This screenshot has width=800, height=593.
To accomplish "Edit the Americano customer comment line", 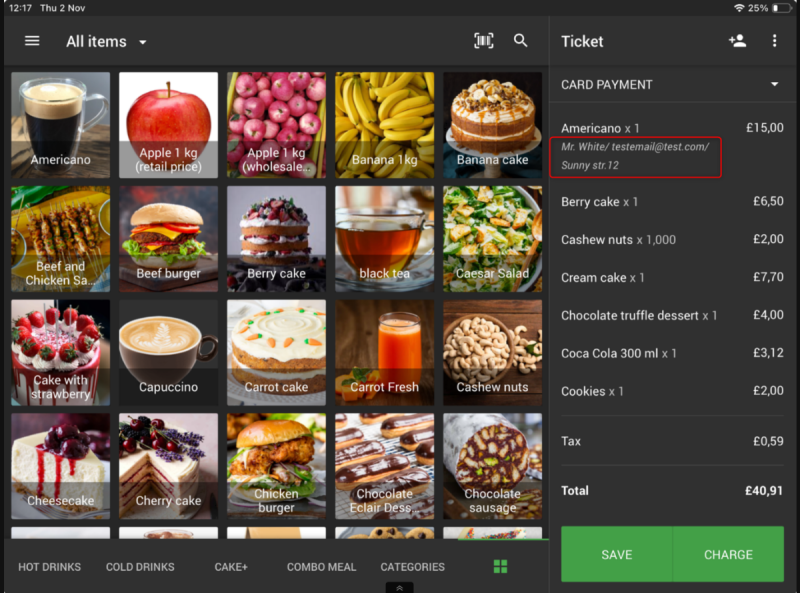I will point(635,156).
